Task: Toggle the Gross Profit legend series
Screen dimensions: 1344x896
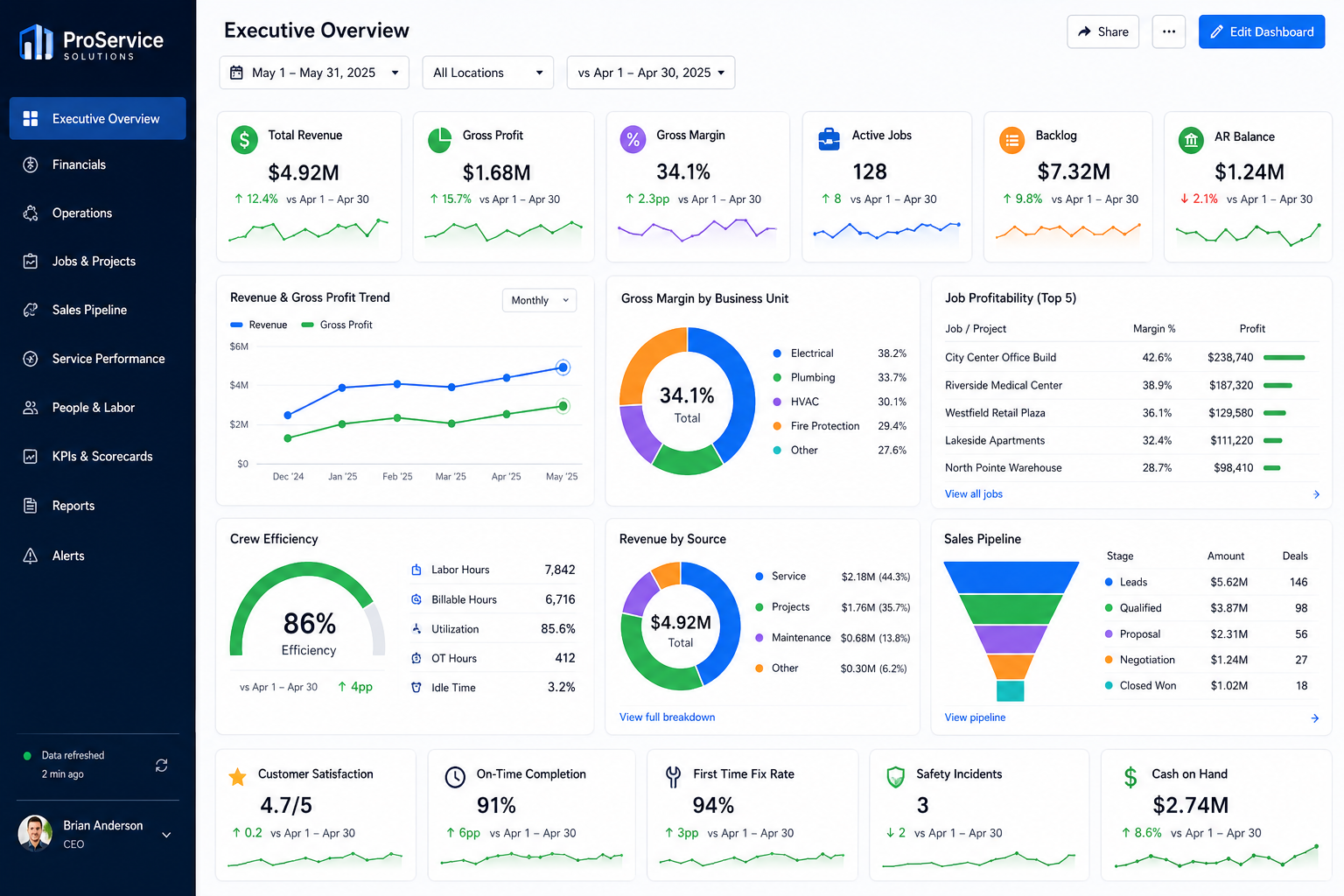Action: pos(337,325)
